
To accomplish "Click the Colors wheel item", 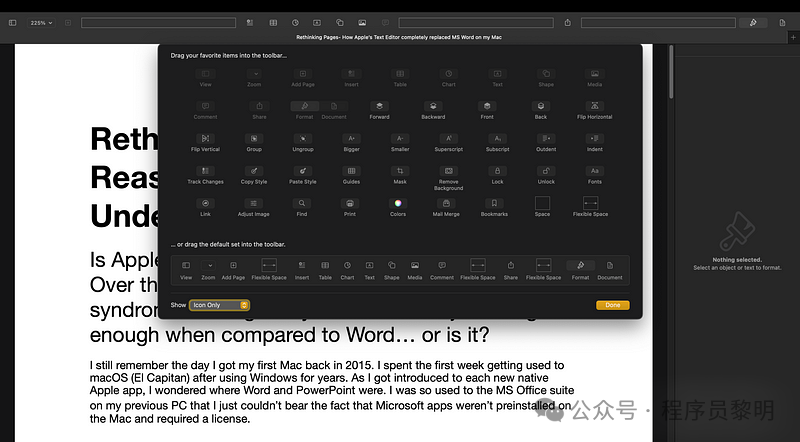I will pos(398,203).
